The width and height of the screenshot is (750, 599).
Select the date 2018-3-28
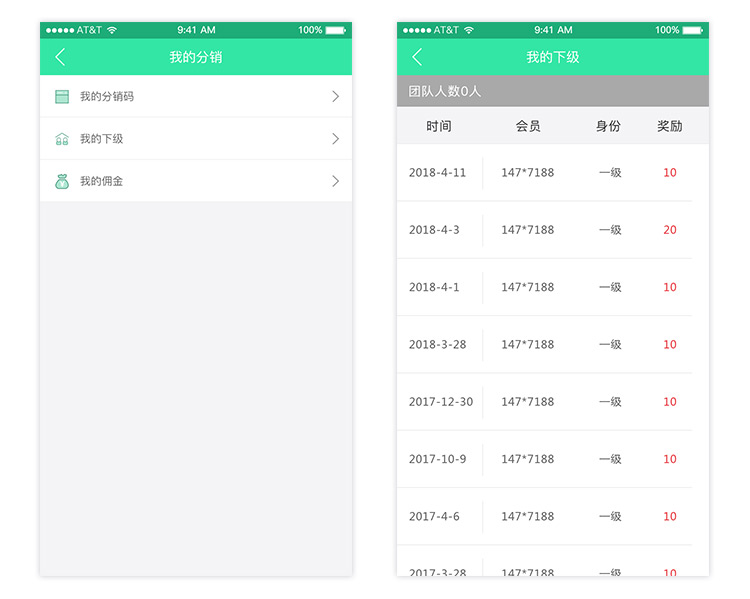click(437, 345)
